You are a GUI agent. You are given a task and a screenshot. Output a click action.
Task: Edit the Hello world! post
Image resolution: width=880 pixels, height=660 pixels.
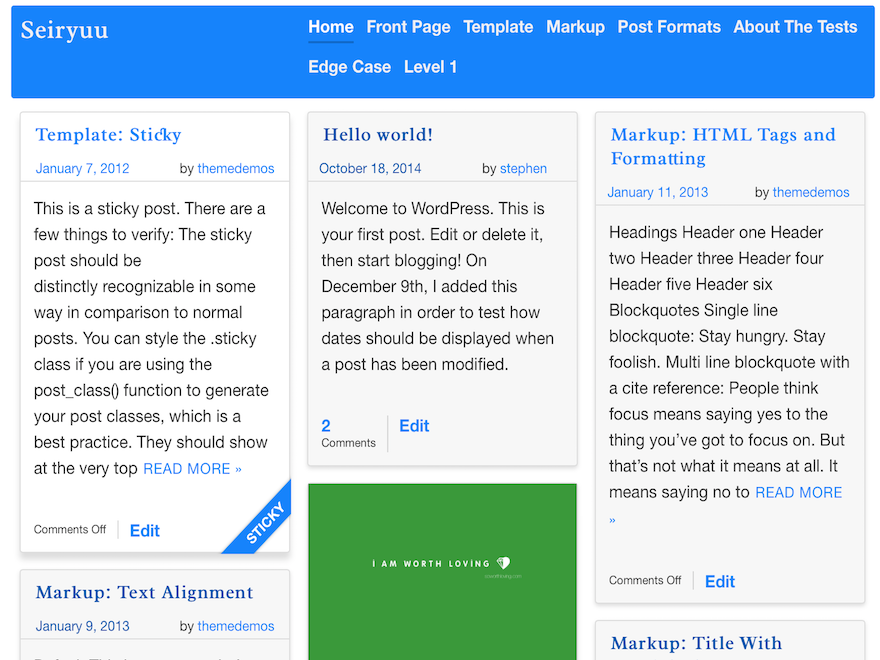coord(414,426)
